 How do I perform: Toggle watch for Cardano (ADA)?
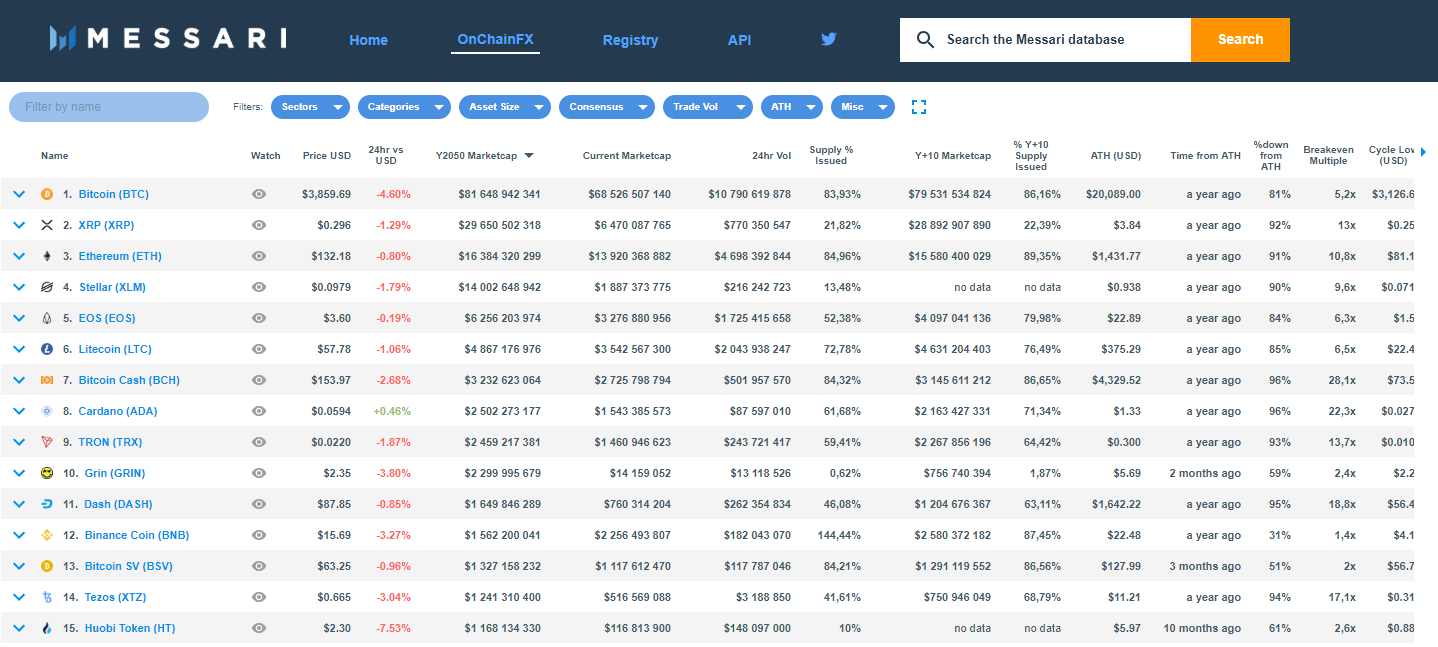259,411
